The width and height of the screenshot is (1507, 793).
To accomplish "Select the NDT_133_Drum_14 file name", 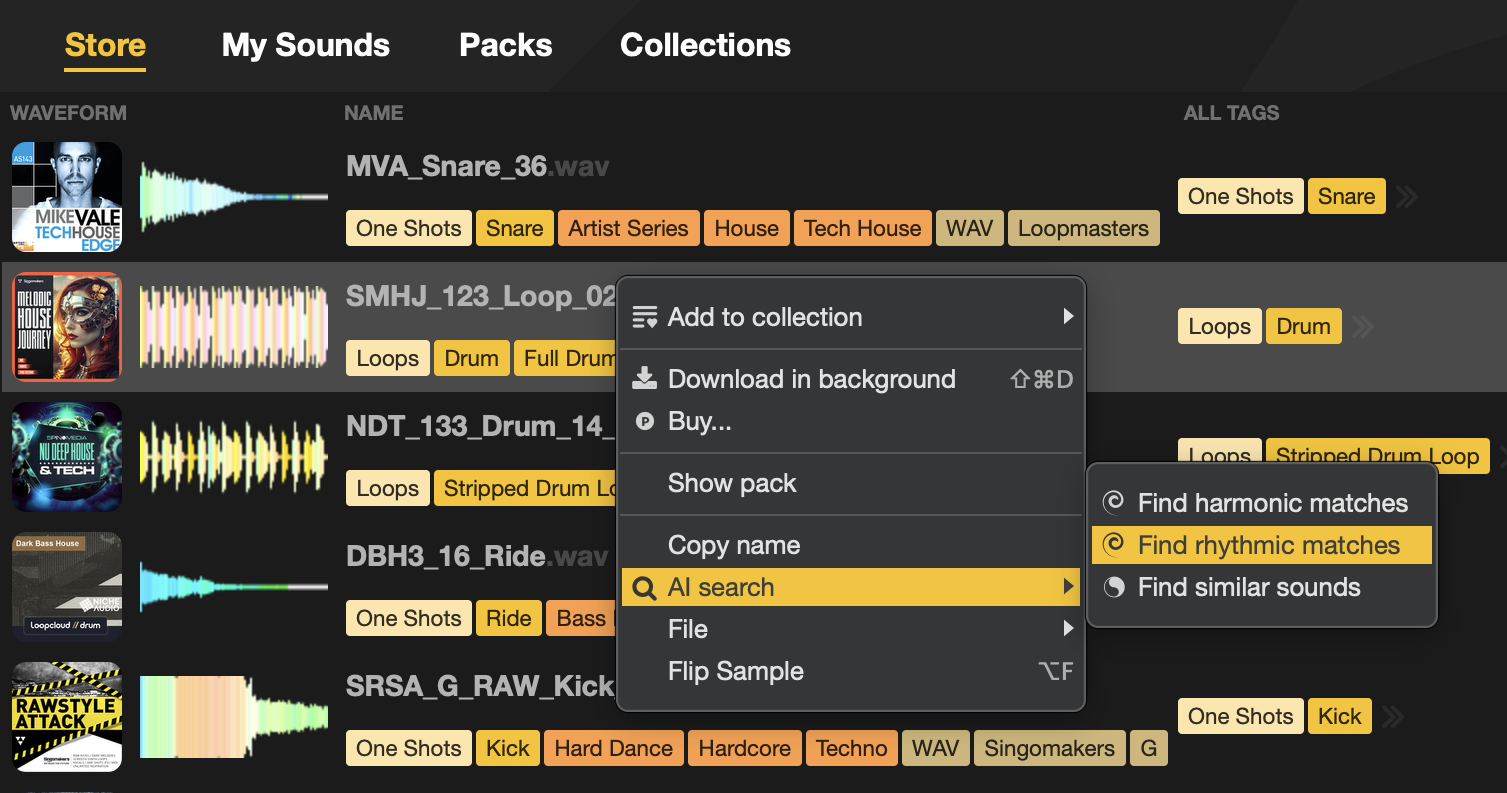I will pyautogui.click(x=480, y=426).
